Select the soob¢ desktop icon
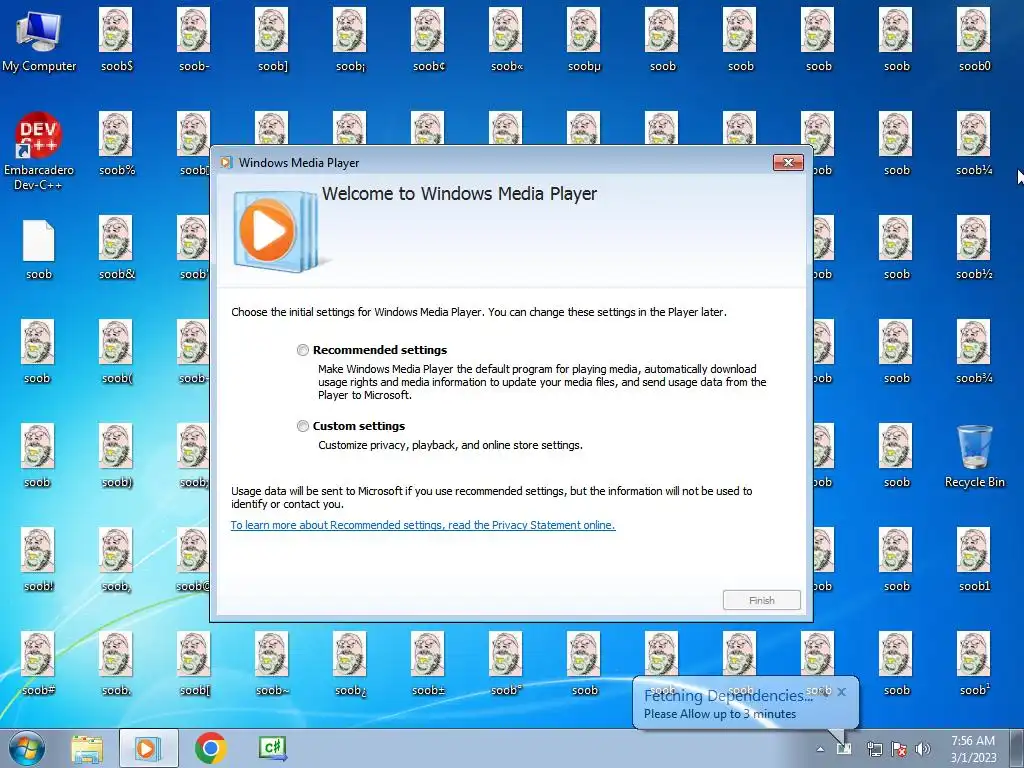The image size is (1024, 768). [428, 39]
